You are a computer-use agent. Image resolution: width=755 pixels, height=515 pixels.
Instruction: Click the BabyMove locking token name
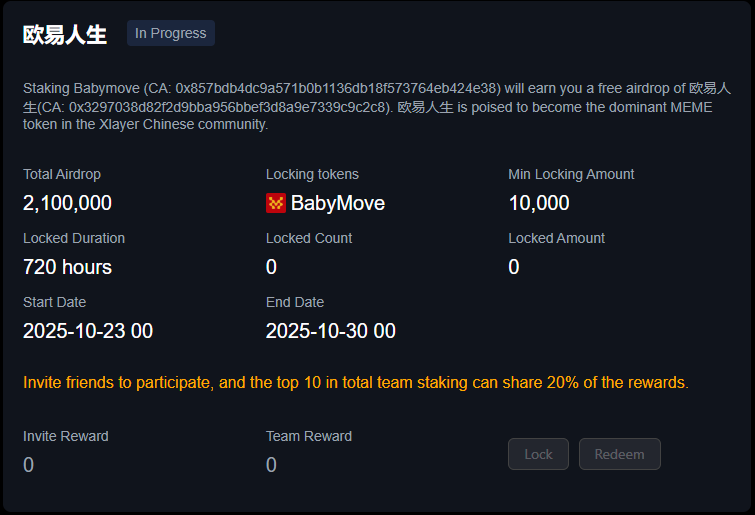point(338,204)
